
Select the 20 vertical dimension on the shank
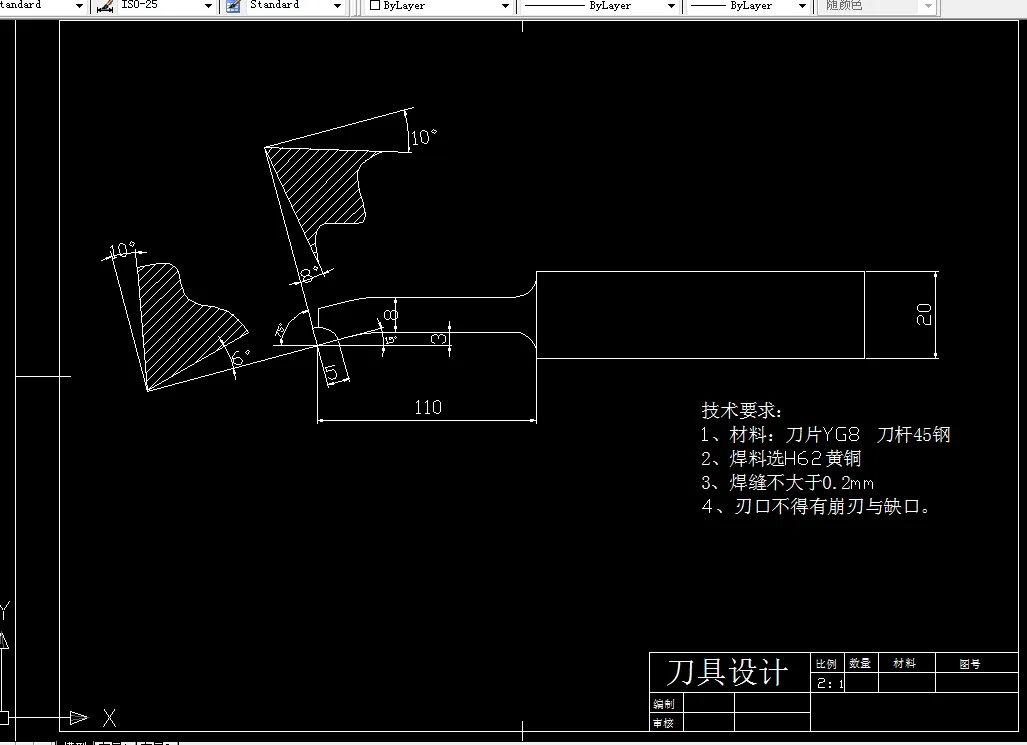[924, 314]
